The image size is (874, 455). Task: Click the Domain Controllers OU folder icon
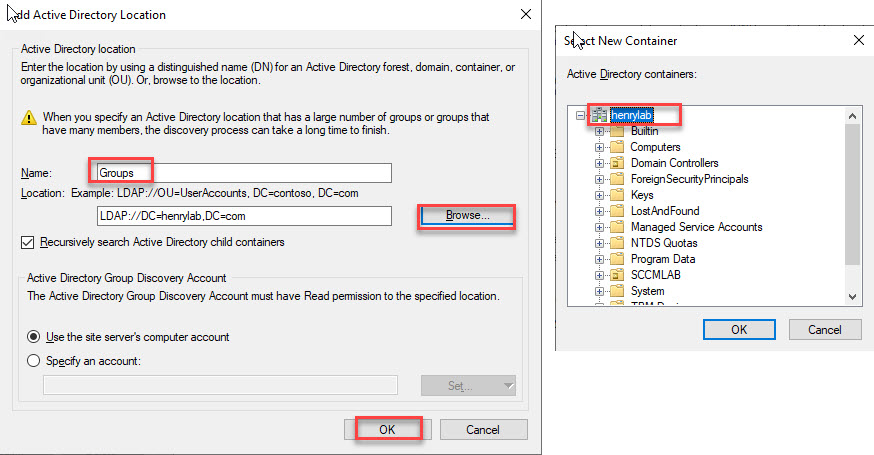616,163
